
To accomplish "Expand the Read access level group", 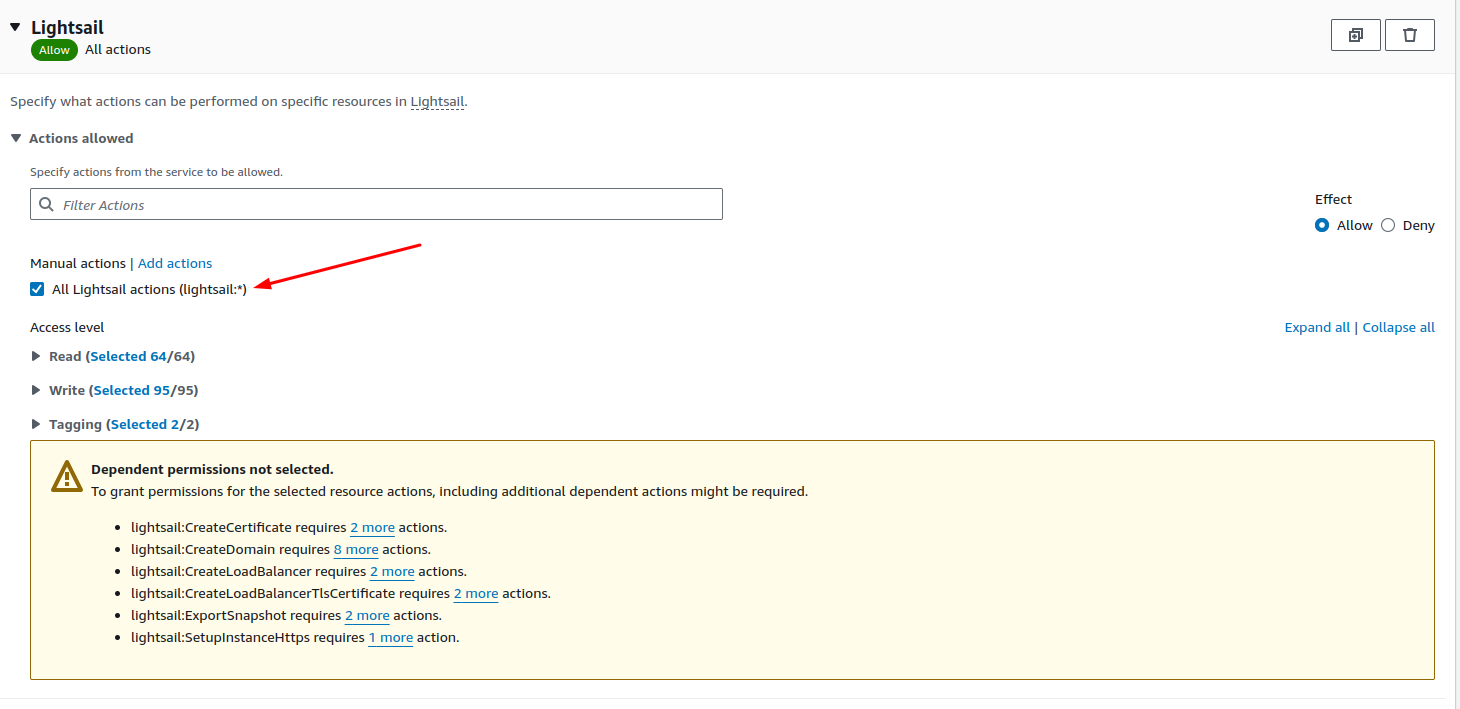I will pyautogui.click(x=38, y=356).
